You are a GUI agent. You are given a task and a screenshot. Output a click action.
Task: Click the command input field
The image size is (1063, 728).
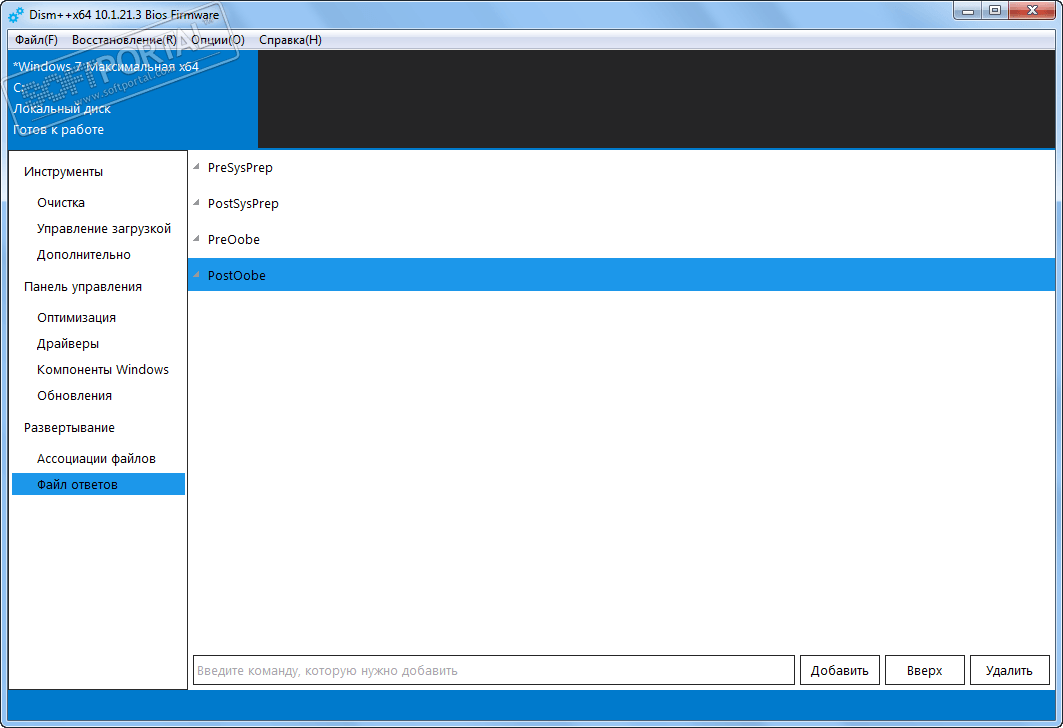(494, 670)
